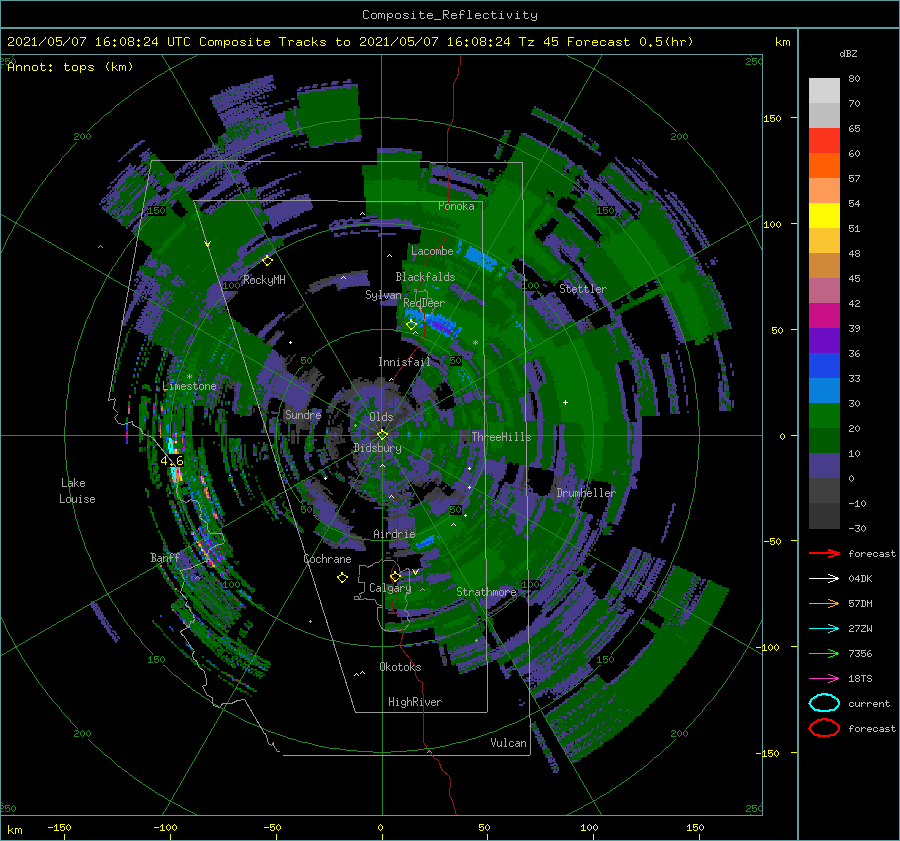Click the Calgary city label
The image size is (900, 841).
pos(390,588)
